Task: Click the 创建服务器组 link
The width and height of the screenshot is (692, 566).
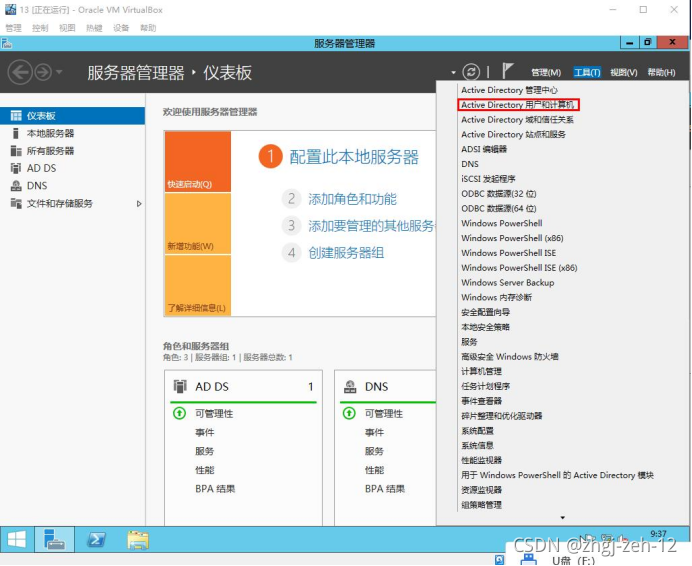Action: pos(346,253)
